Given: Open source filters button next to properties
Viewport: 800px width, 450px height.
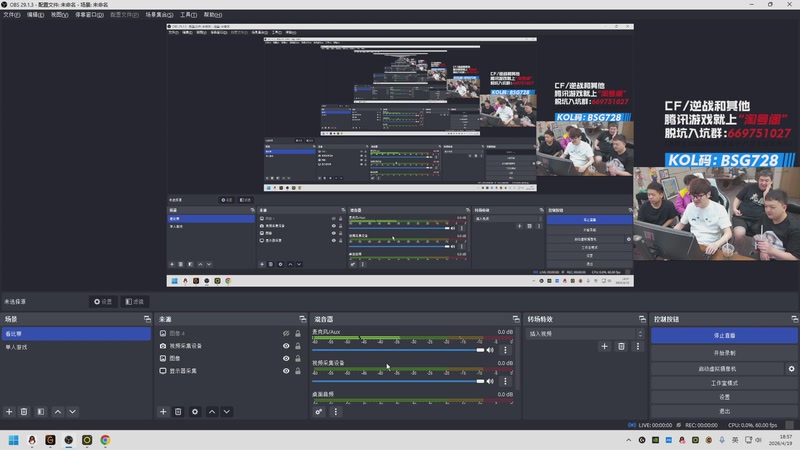Looking at the screenshot, I should point(135,302).
